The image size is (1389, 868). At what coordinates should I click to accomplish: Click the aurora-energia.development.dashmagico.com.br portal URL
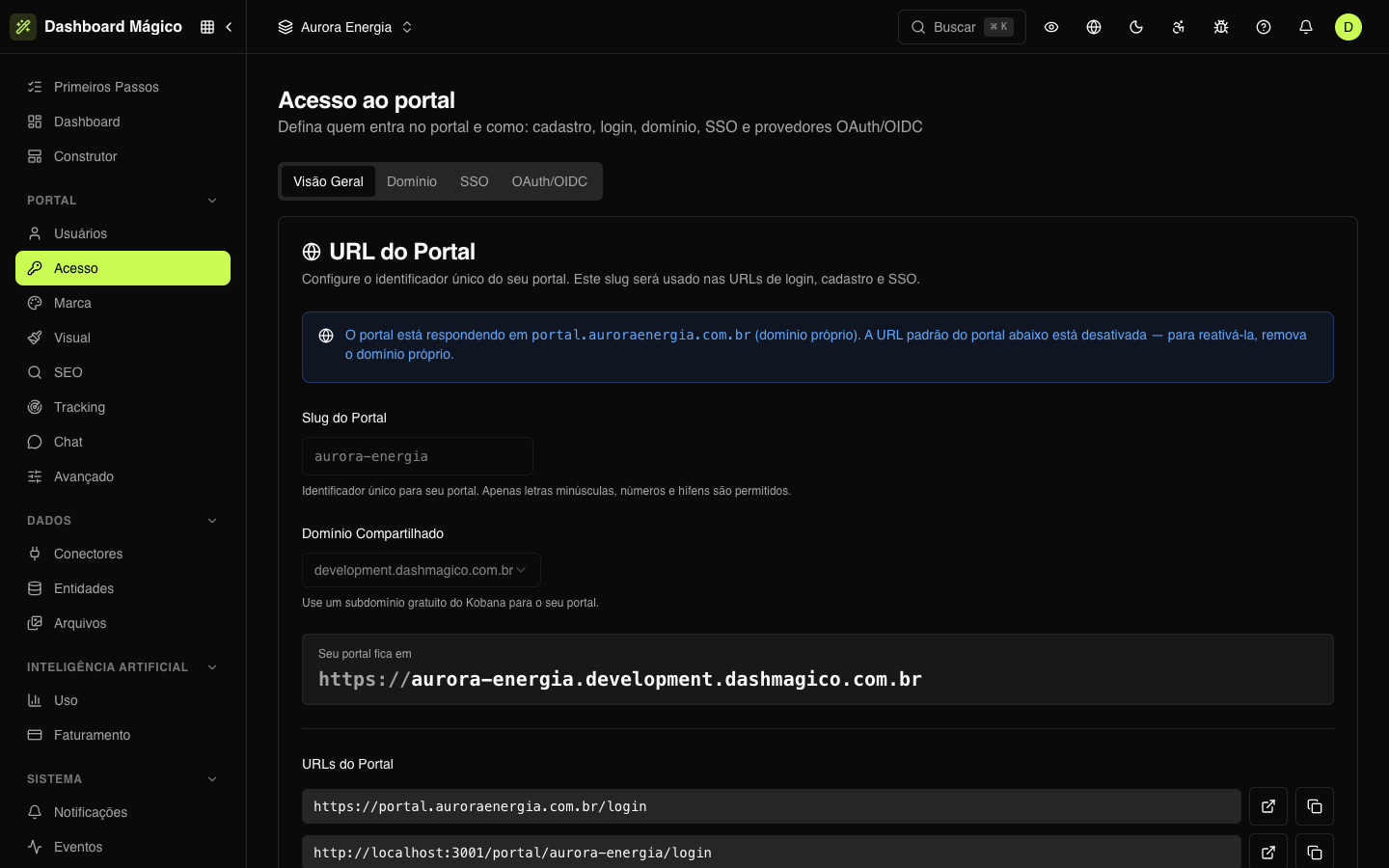[x=620, y=679]
